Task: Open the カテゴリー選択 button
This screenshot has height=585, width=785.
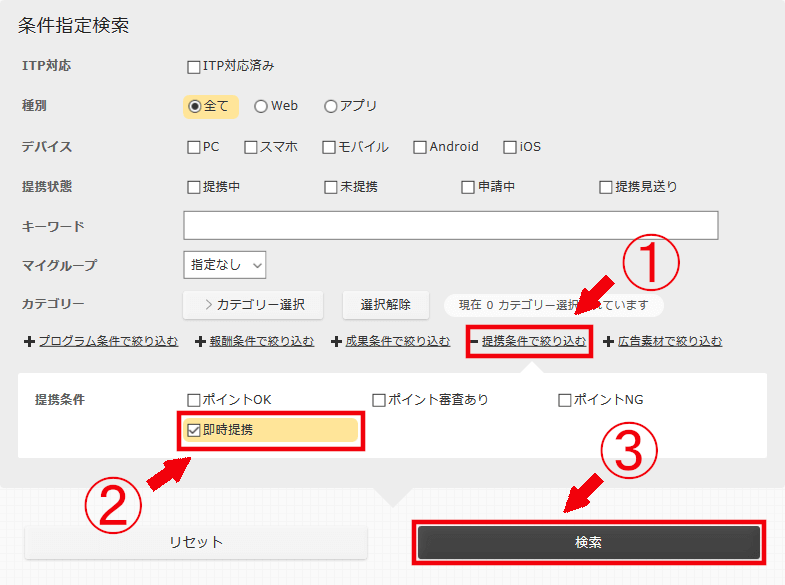Action: [x=253, y=305]
